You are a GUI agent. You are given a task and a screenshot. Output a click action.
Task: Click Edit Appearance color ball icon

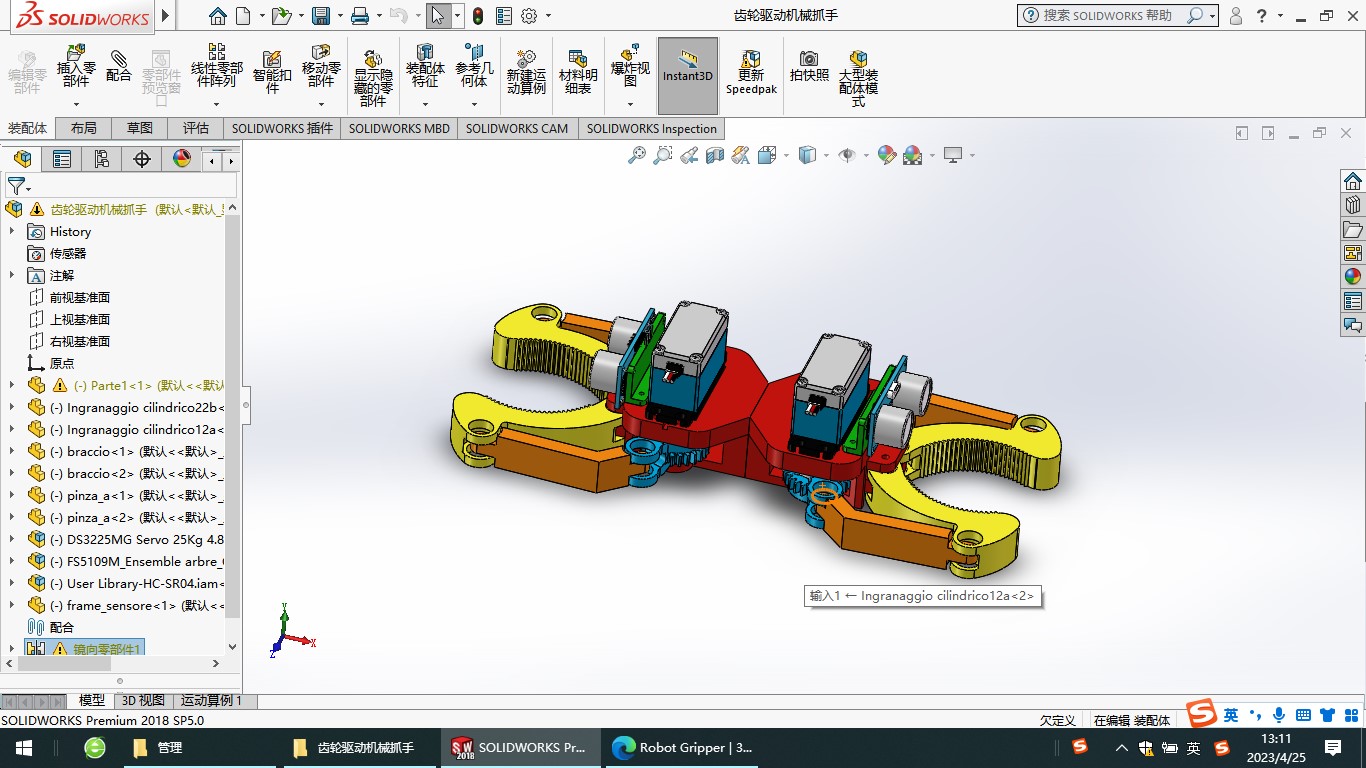pyautogui.click(x=886, y=155)
